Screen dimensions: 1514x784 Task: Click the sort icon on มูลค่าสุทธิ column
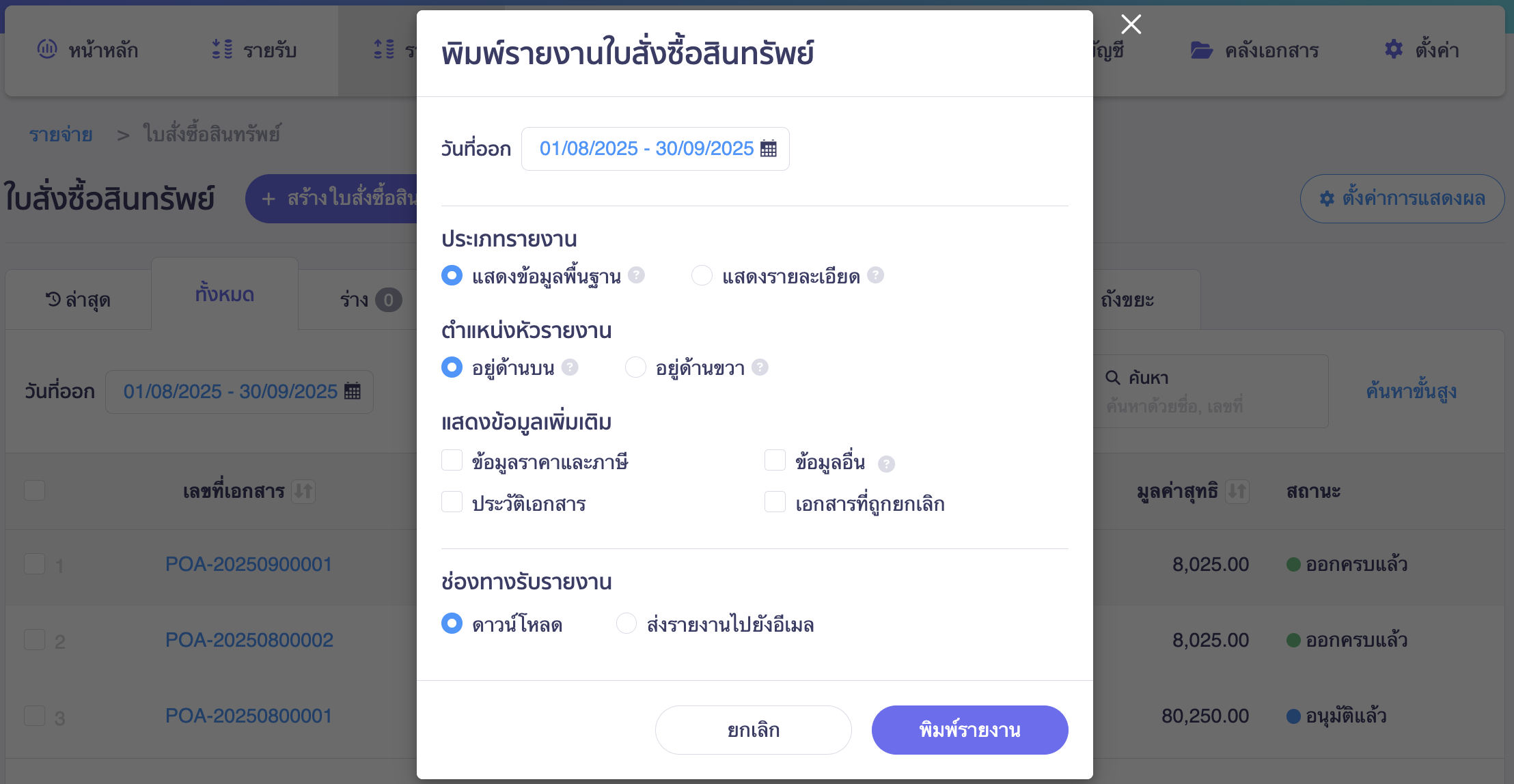point(1237,491)
